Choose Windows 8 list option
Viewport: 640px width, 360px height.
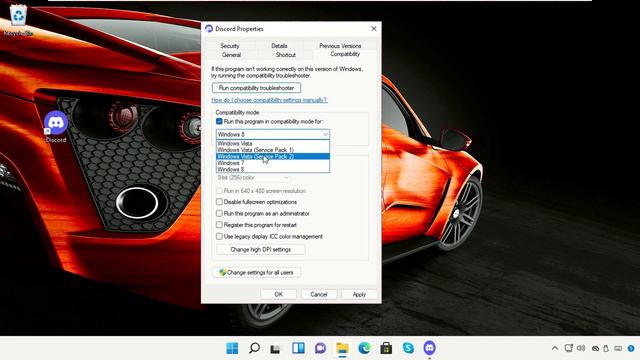273,169
